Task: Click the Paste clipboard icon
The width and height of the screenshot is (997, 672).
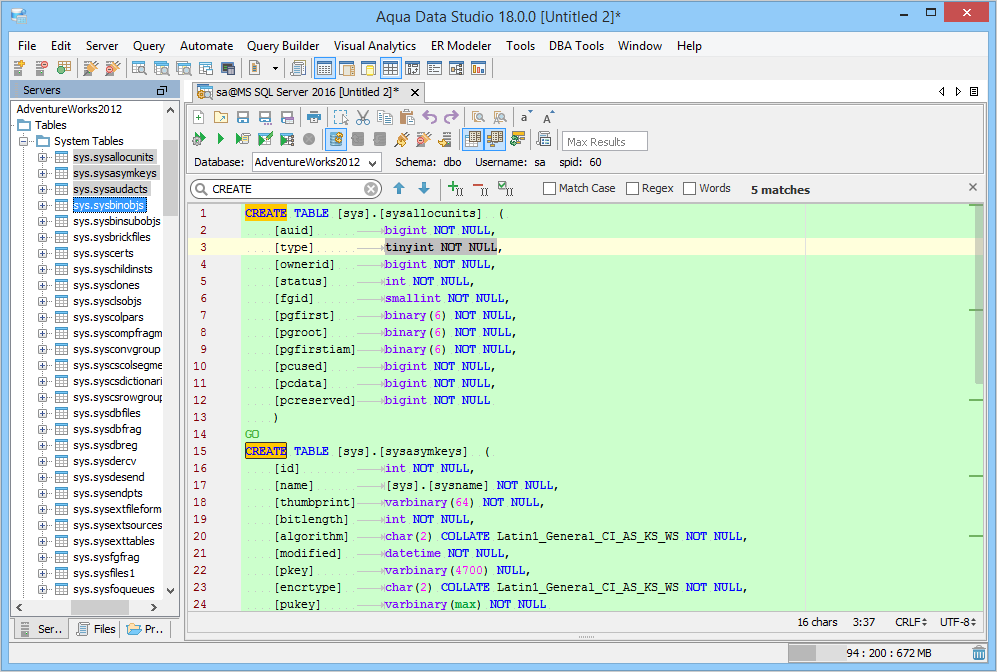Action: 407,117
